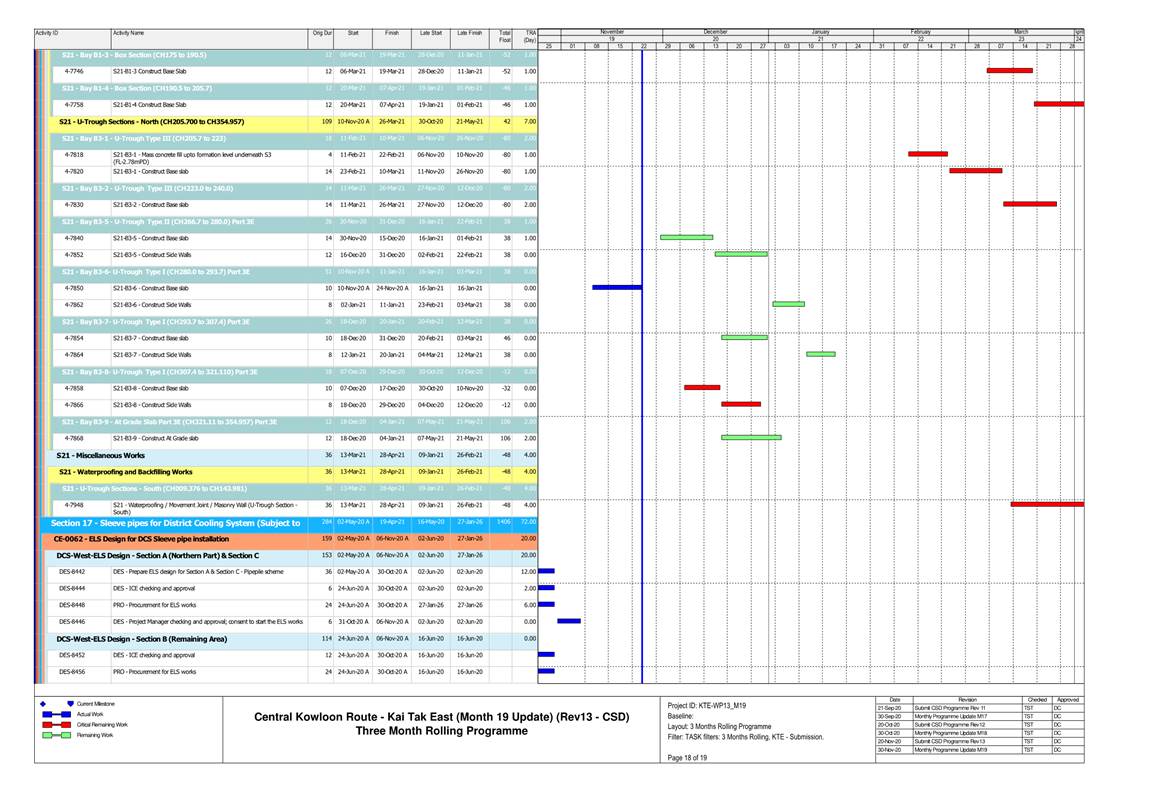Click the Late Finish column header
The height and width of the screenshot is (812, 1149).
468,33
